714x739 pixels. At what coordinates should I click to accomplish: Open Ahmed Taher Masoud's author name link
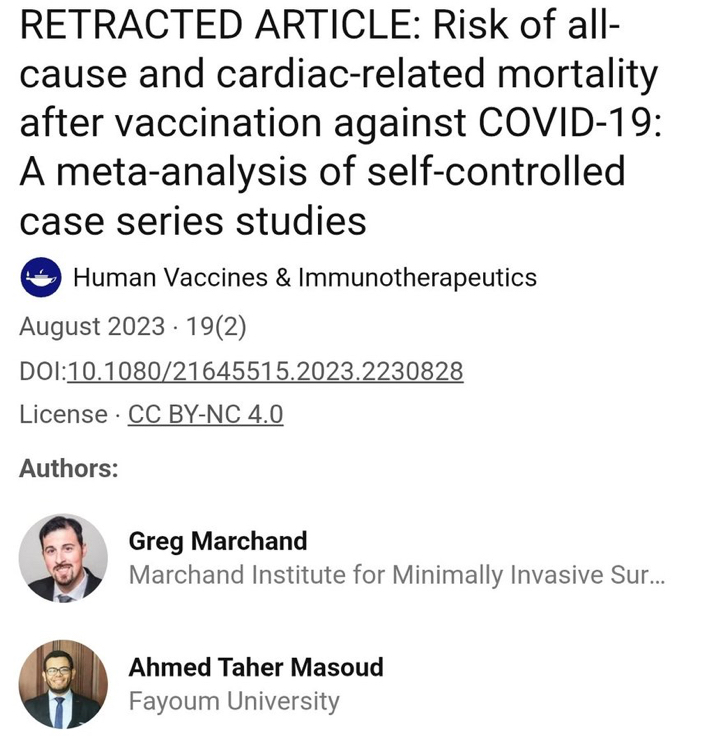pyautogui.click(x=256, y=667)
